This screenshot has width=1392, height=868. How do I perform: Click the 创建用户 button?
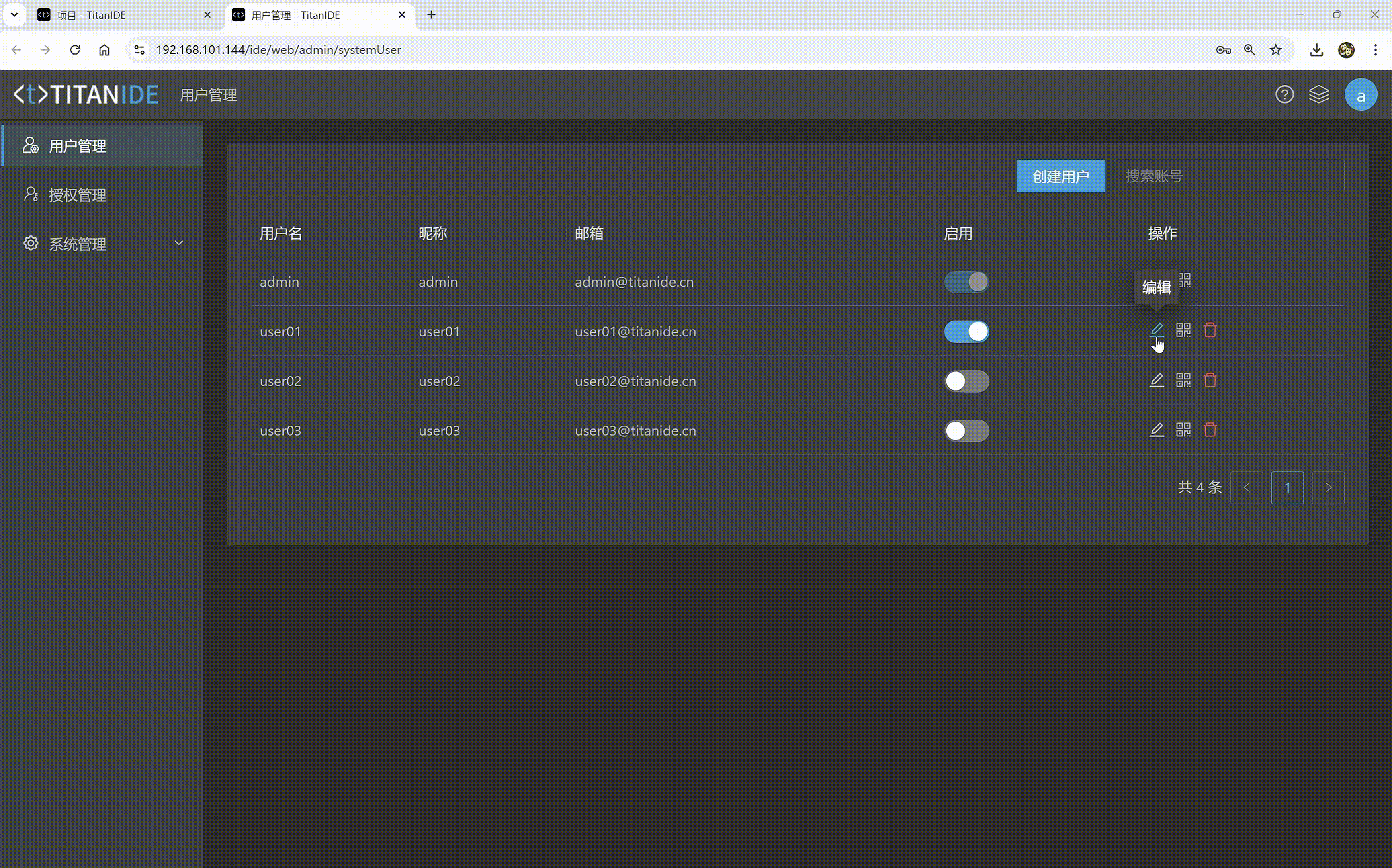pyautogui.click(x=1060, y=176)
